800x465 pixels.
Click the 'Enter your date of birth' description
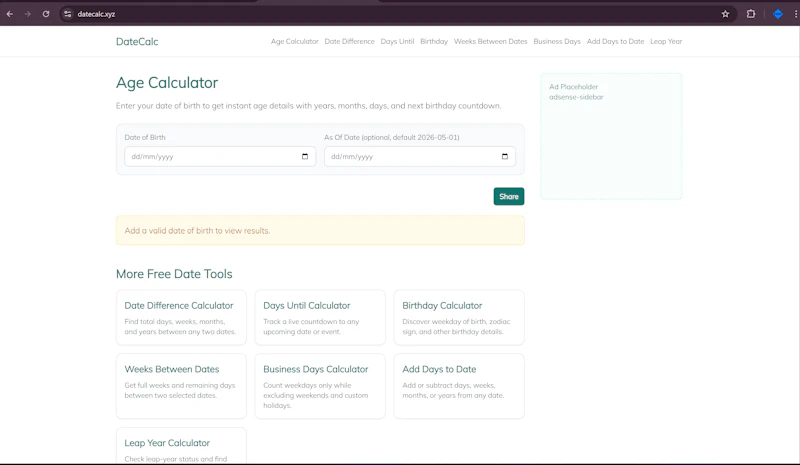[309, 106]
